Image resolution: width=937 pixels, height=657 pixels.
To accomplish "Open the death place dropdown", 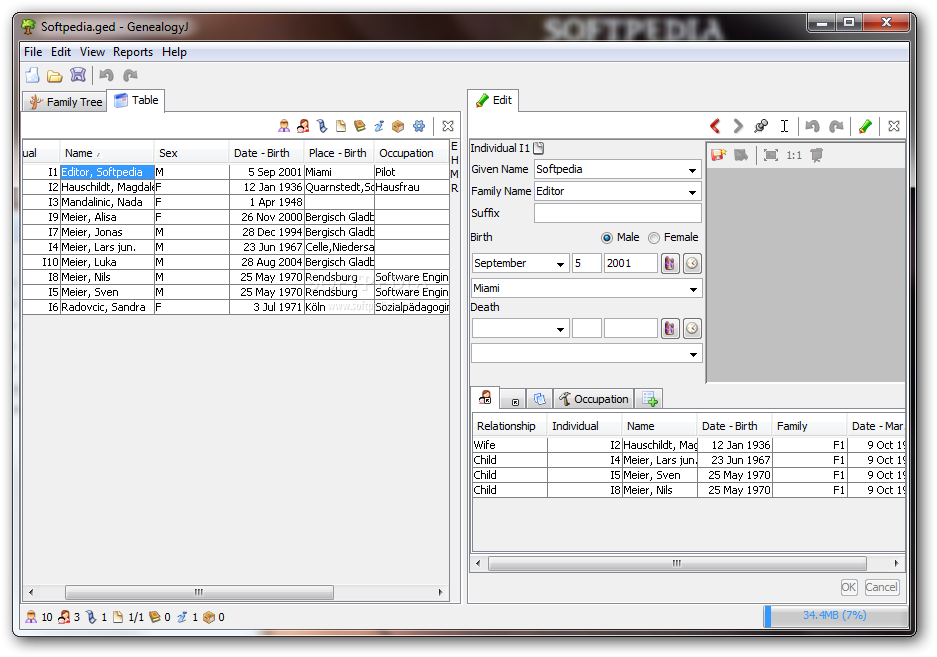I will [x=693, y=355].
